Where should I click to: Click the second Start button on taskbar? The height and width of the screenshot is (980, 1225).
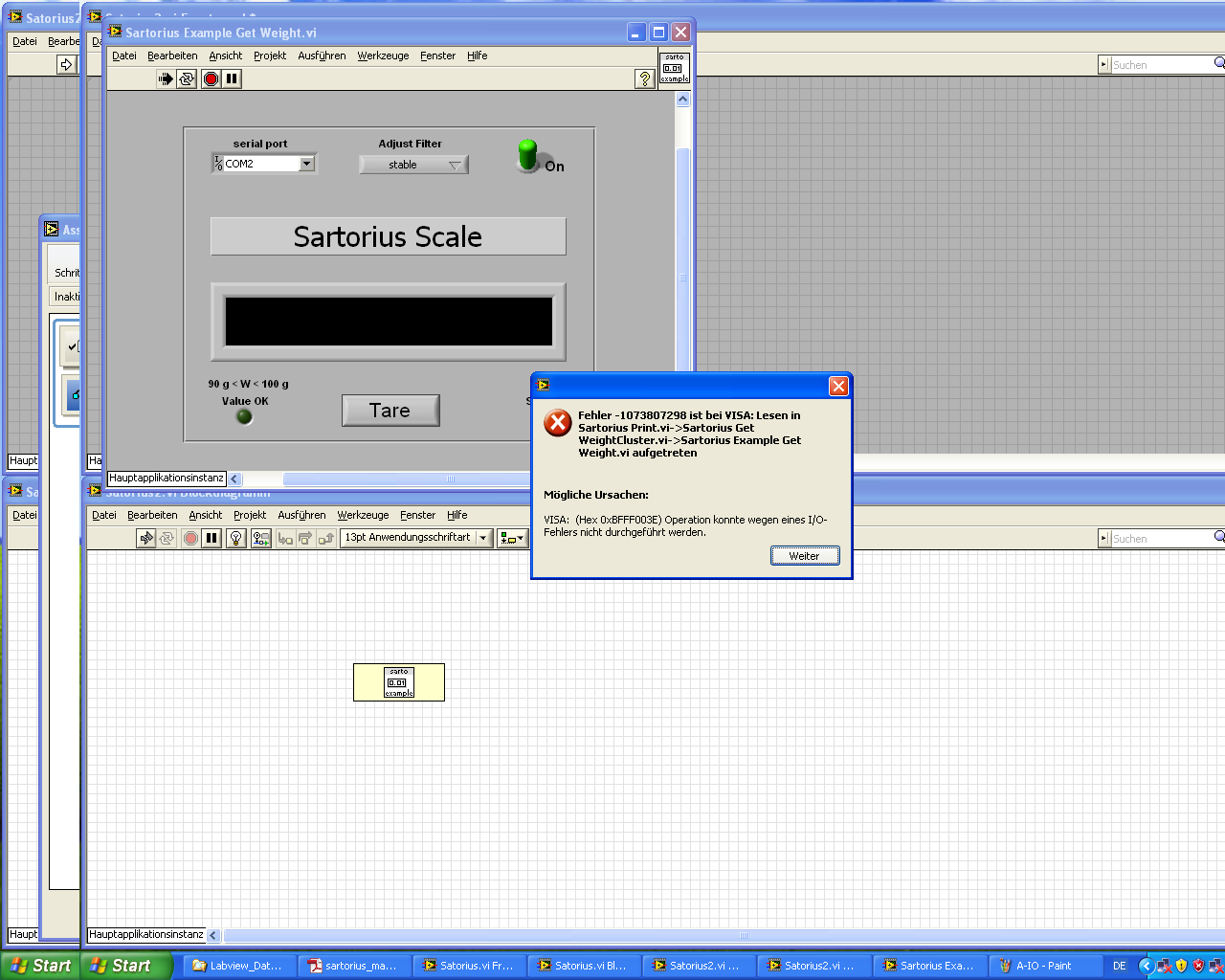[125, 966]
